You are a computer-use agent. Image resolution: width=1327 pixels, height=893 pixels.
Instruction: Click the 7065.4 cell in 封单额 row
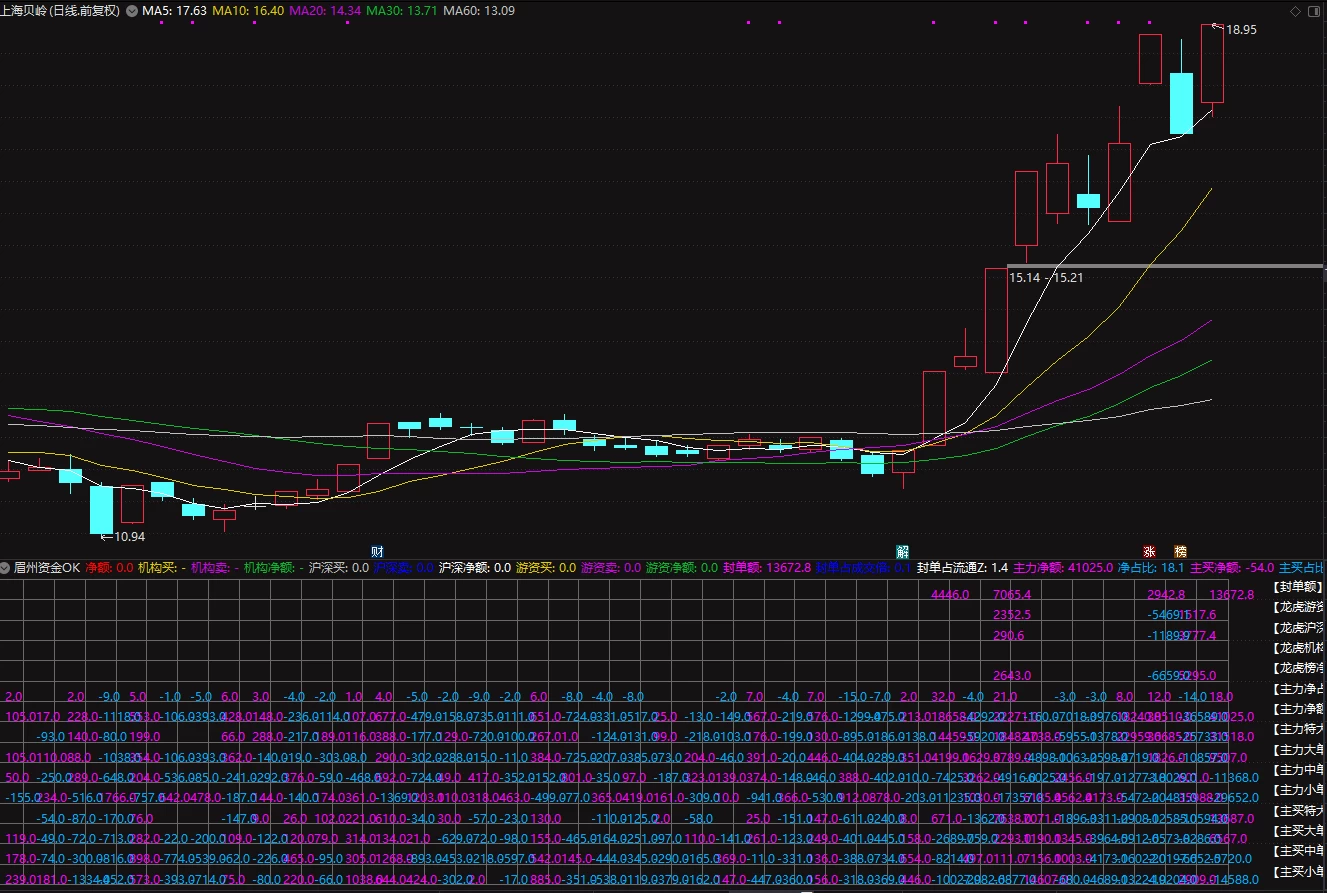(1011, 595)
